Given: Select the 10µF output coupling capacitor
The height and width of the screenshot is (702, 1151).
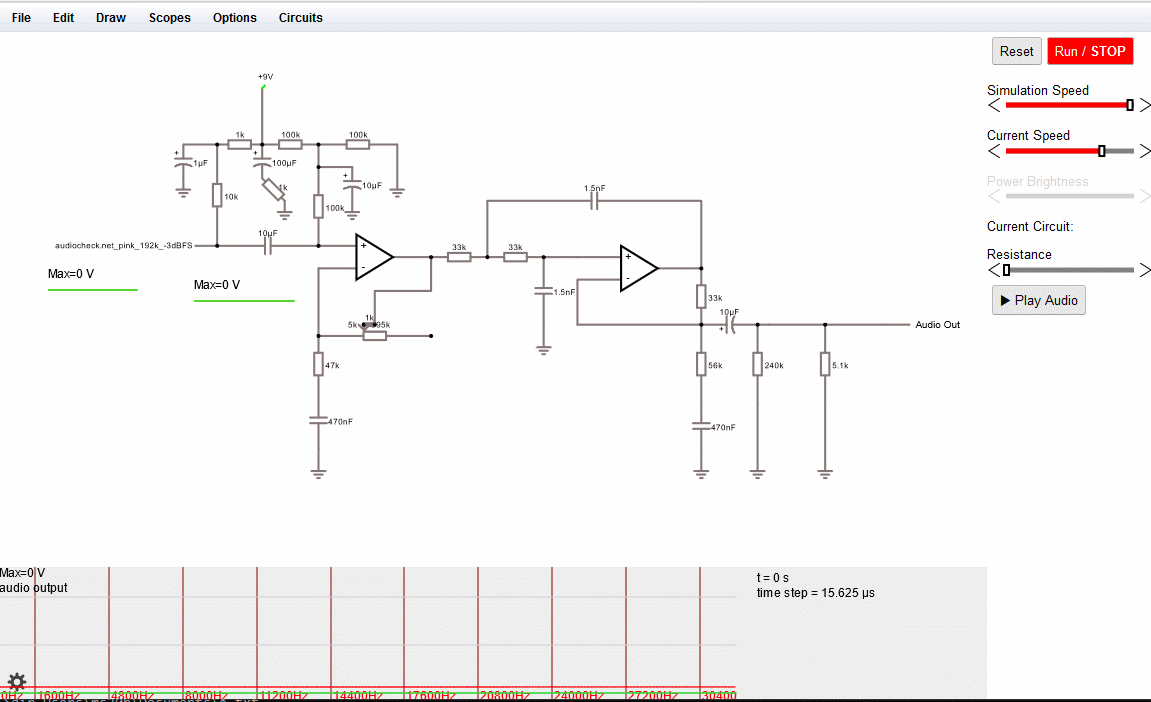Looking at the screenshot, I should tap(729, 324).
